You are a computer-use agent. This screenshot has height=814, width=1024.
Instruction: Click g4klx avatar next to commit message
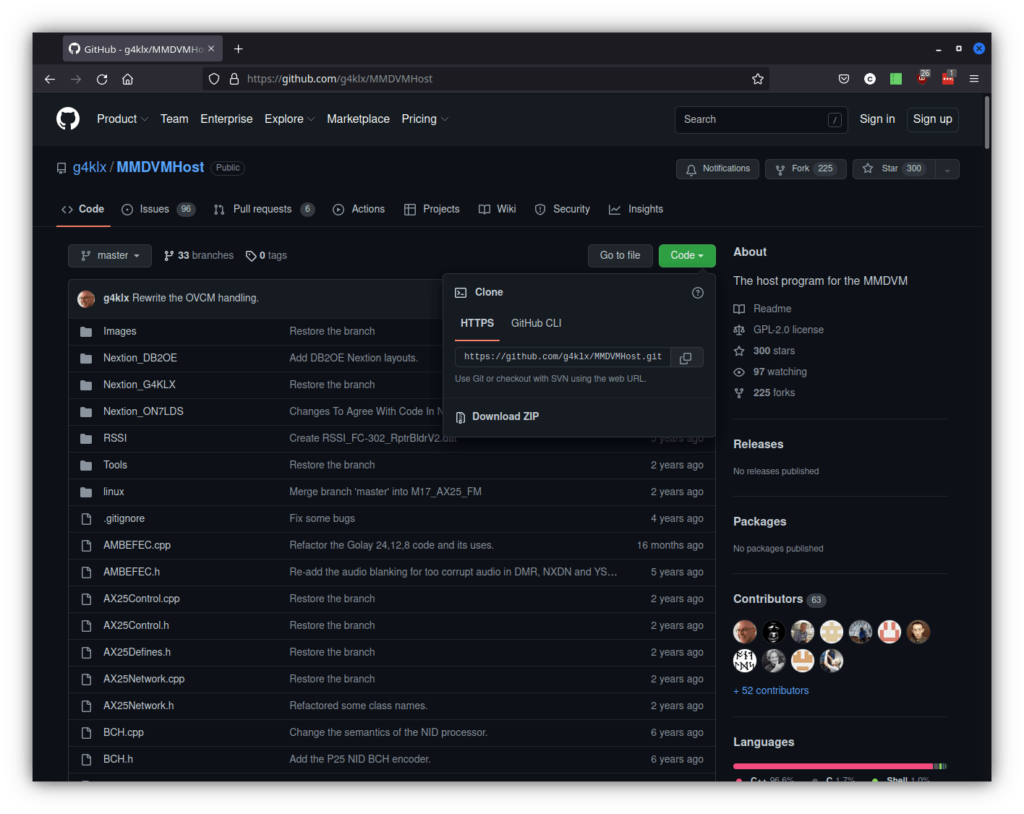86,299
